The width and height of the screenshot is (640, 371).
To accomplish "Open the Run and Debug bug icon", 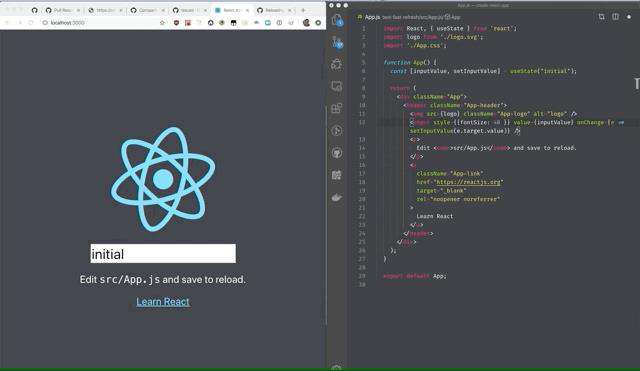I will tap(337, 64).
